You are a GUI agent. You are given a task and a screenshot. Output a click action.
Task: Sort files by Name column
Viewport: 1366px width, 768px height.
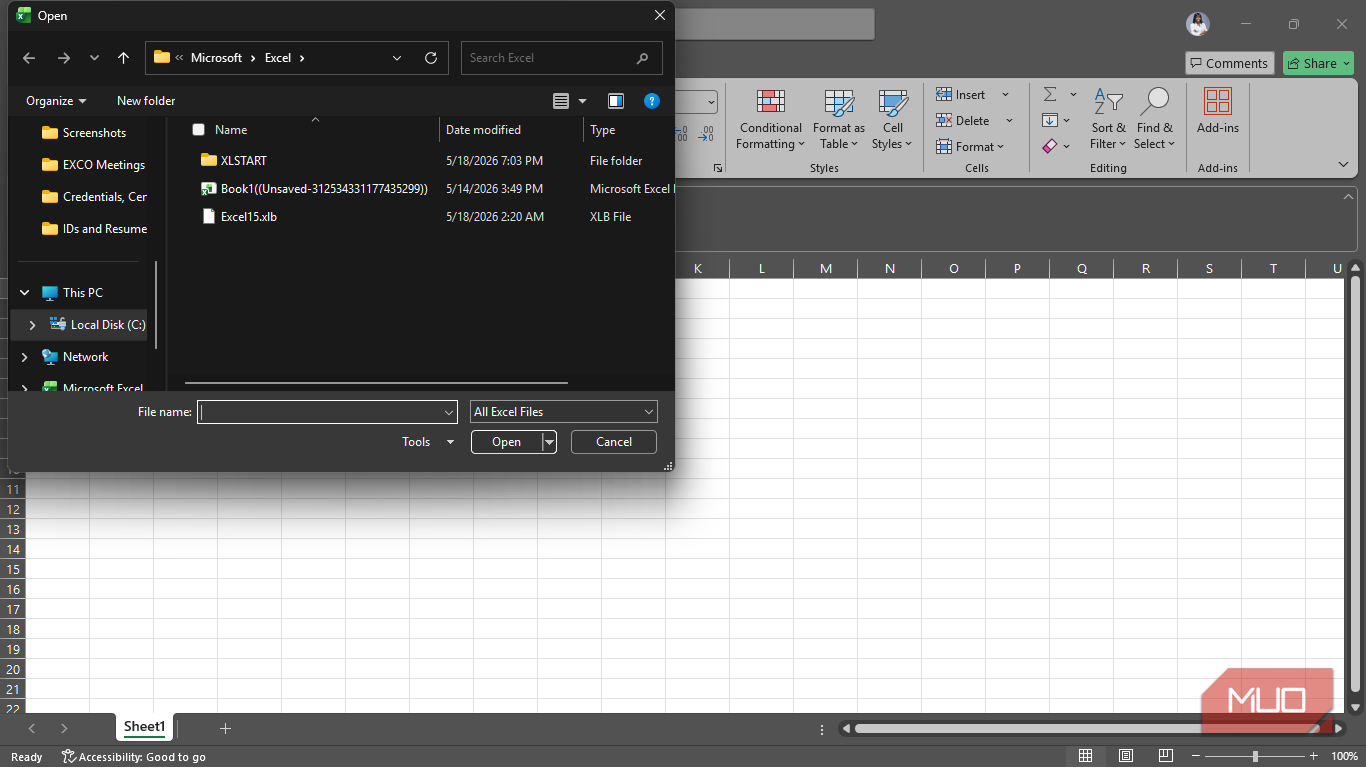pos(231,130)
